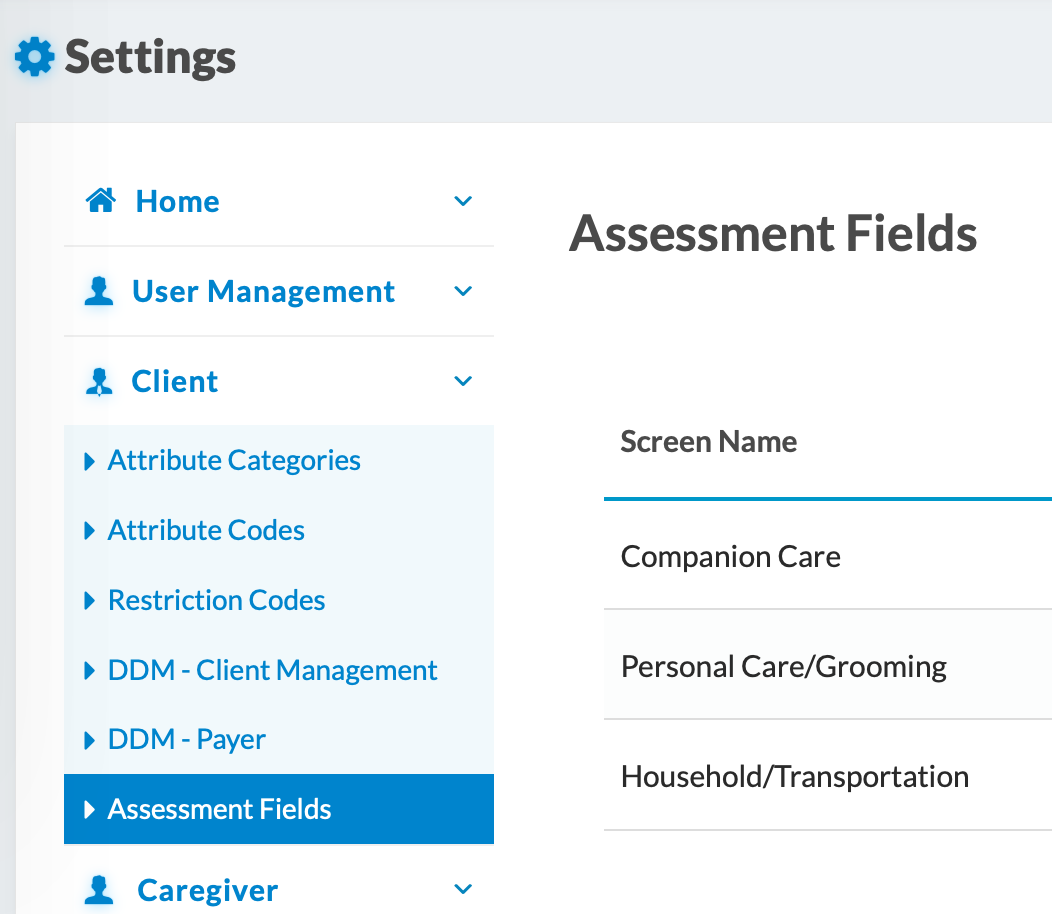Viewport: 1052px width, 914px height.
Task: Collapse the Client section chevron
Action: point(463,382)
